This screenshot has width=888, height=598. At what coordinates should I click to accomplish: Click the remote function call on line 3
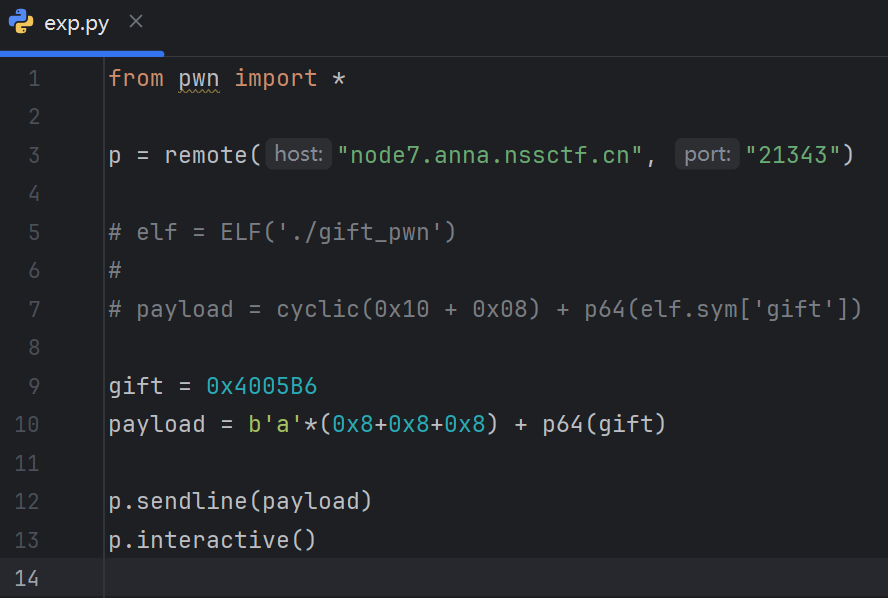click(x=206, y=155)
